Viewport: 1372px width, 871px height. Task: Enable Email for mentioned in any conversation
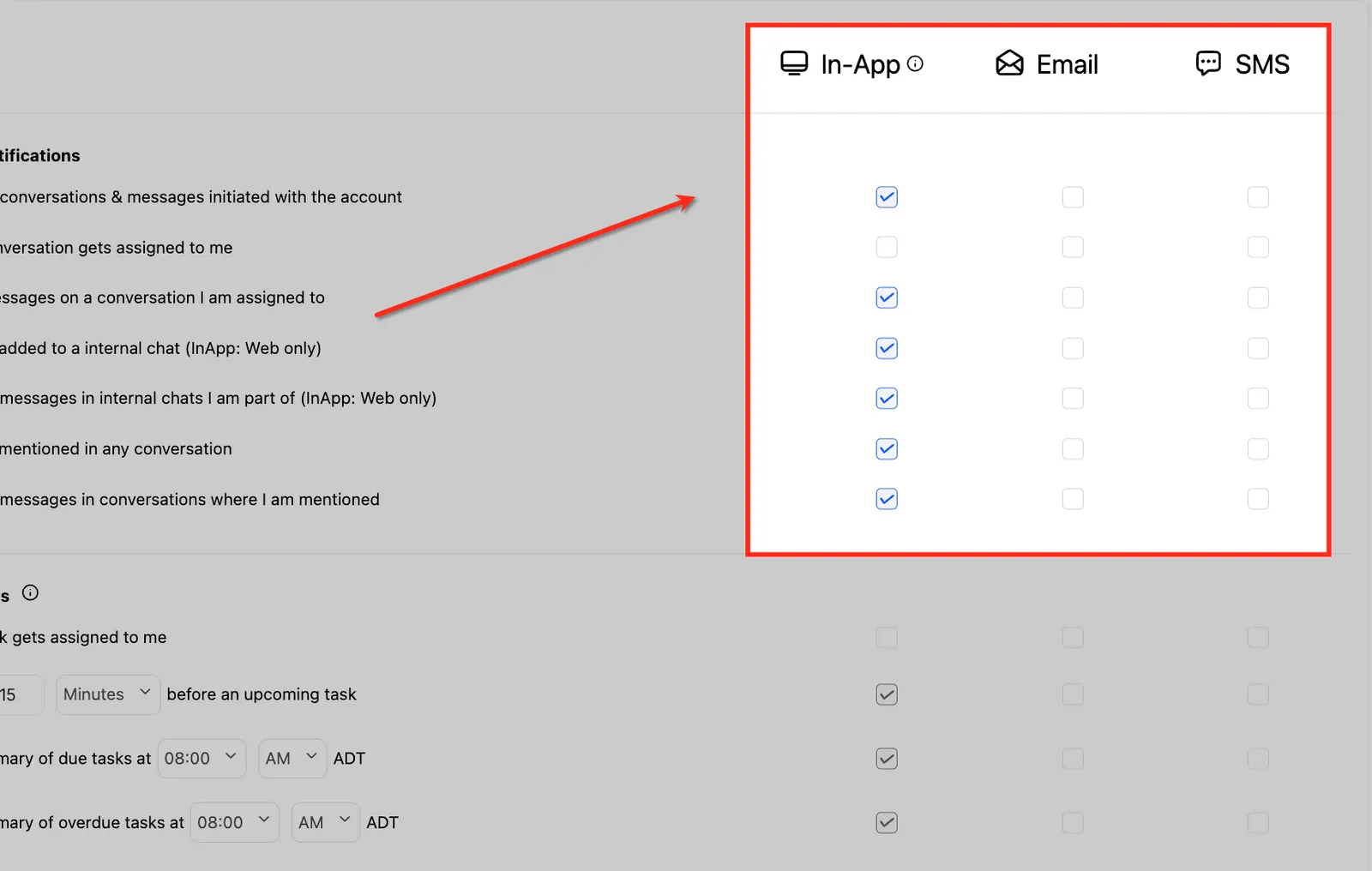click(1073, 449)
